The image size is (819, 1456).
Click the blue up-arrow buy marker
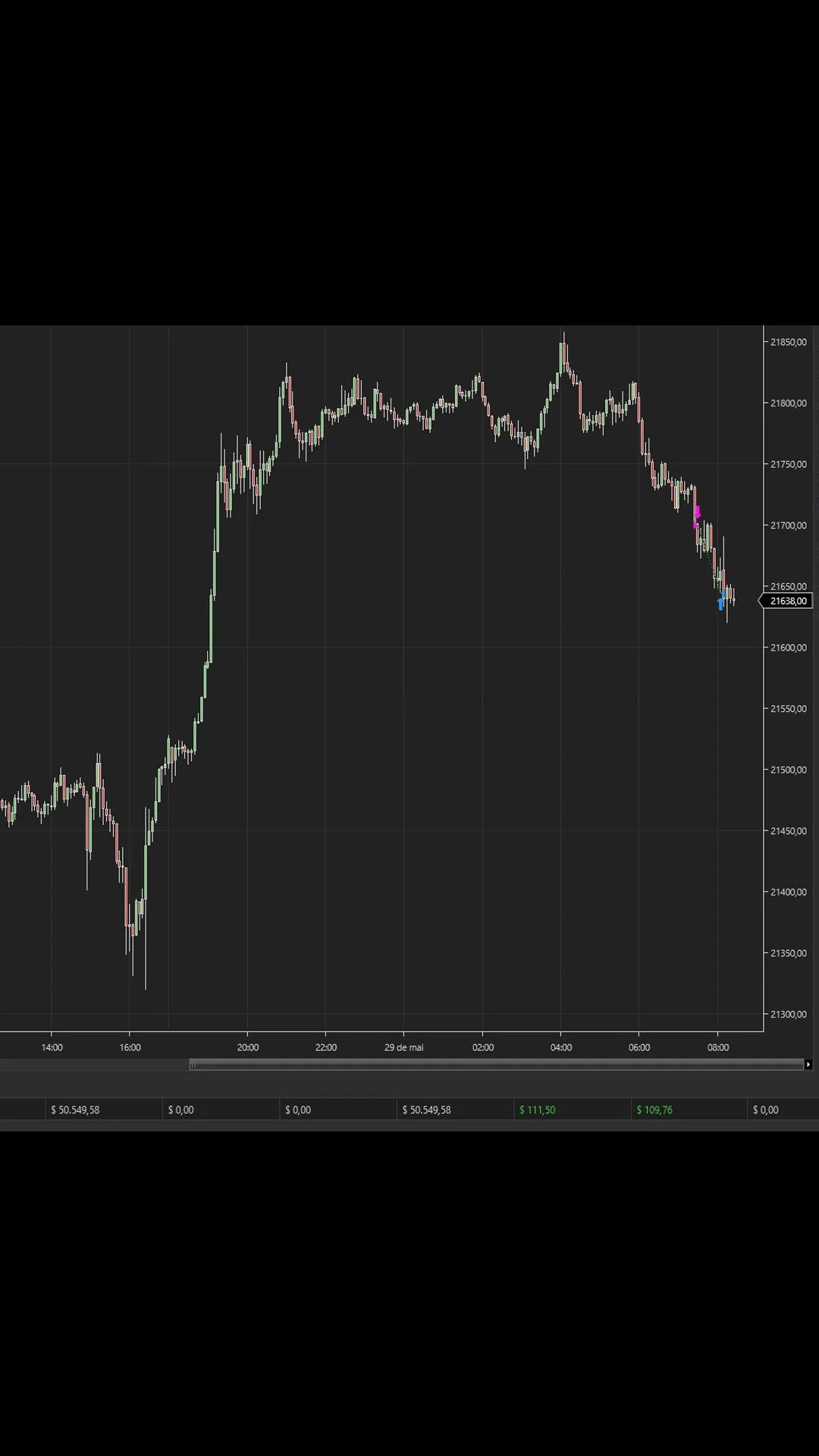point(720,604)
